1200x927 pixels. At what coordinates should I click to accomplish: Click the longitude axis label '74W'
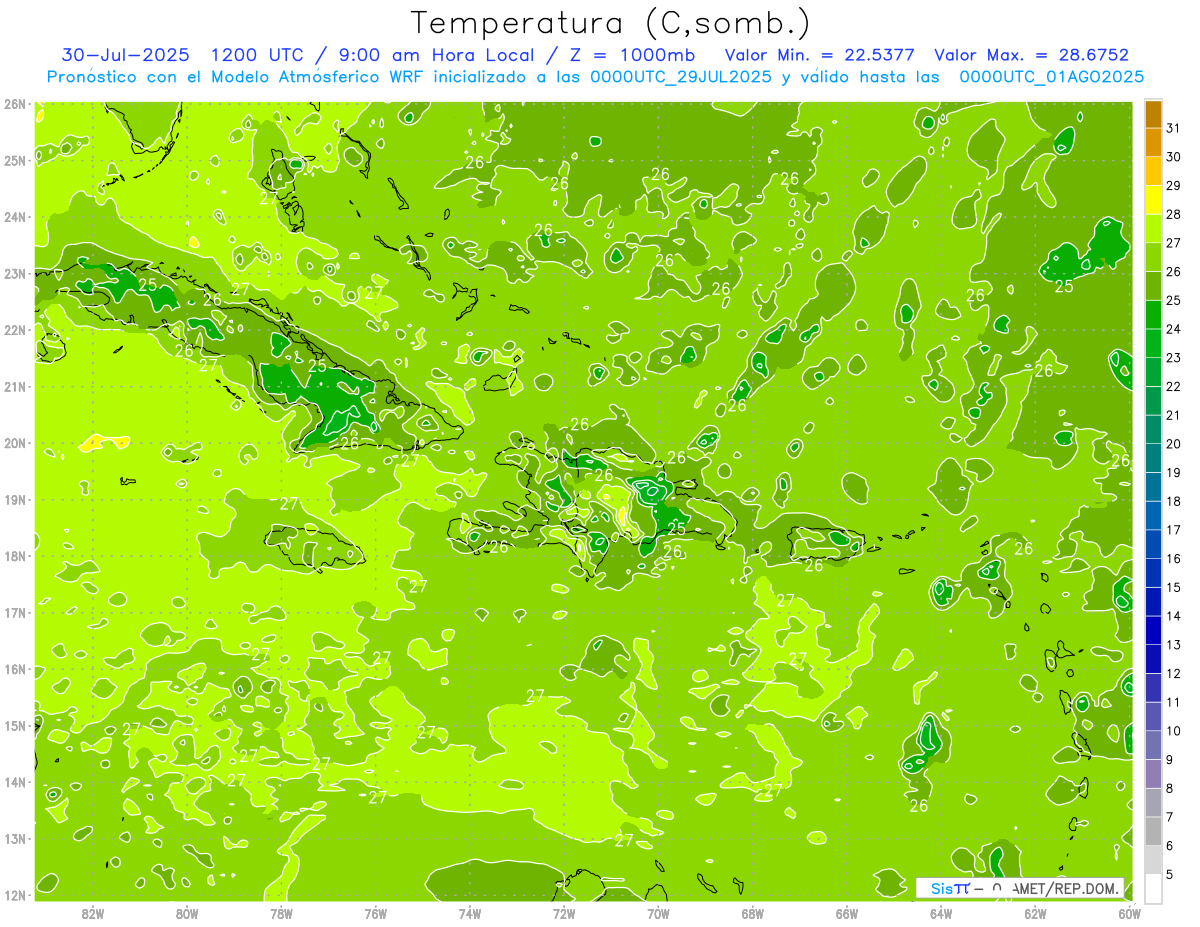470,913
